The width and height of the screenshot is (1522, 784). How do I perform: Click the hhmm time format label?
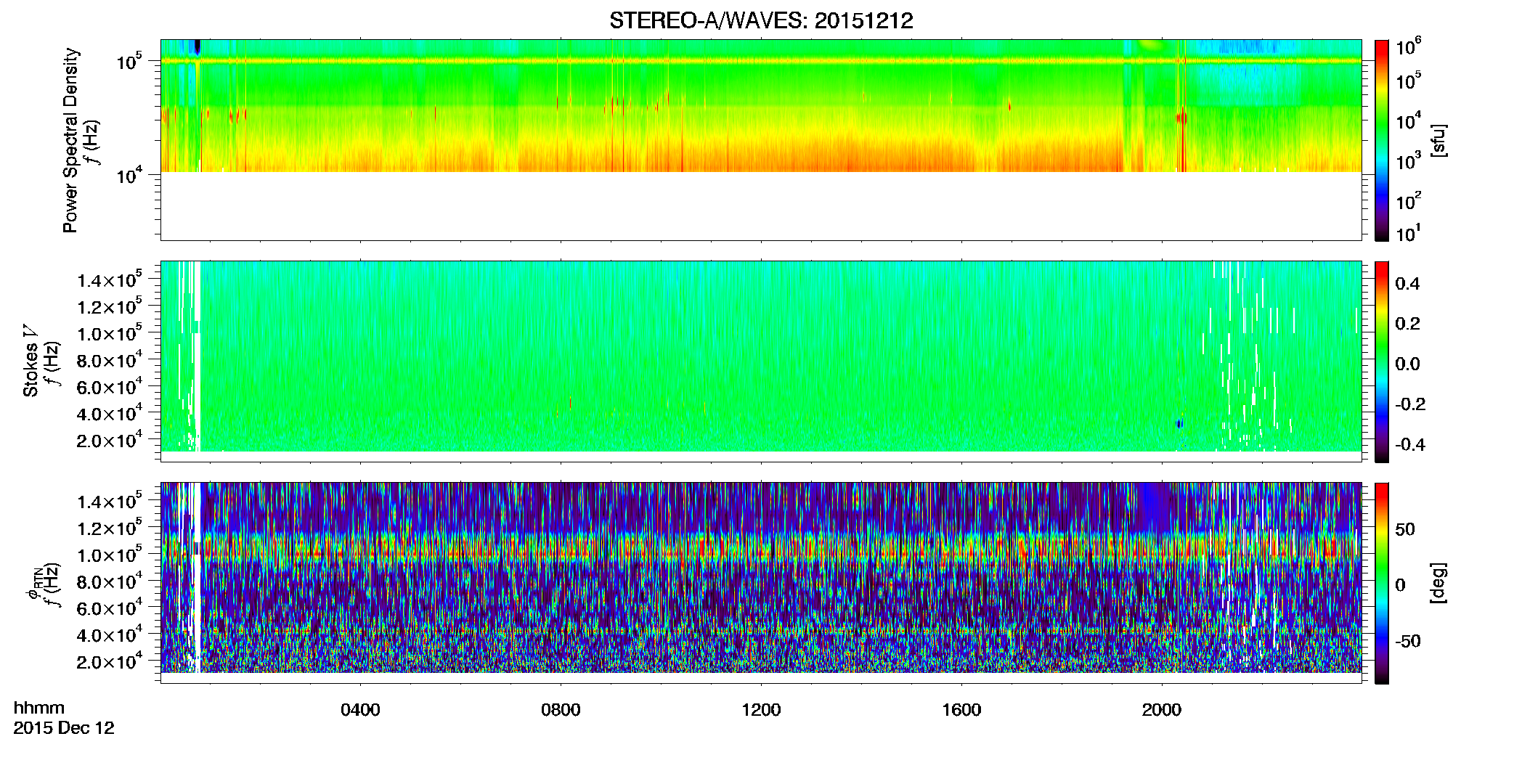(39, 709)
